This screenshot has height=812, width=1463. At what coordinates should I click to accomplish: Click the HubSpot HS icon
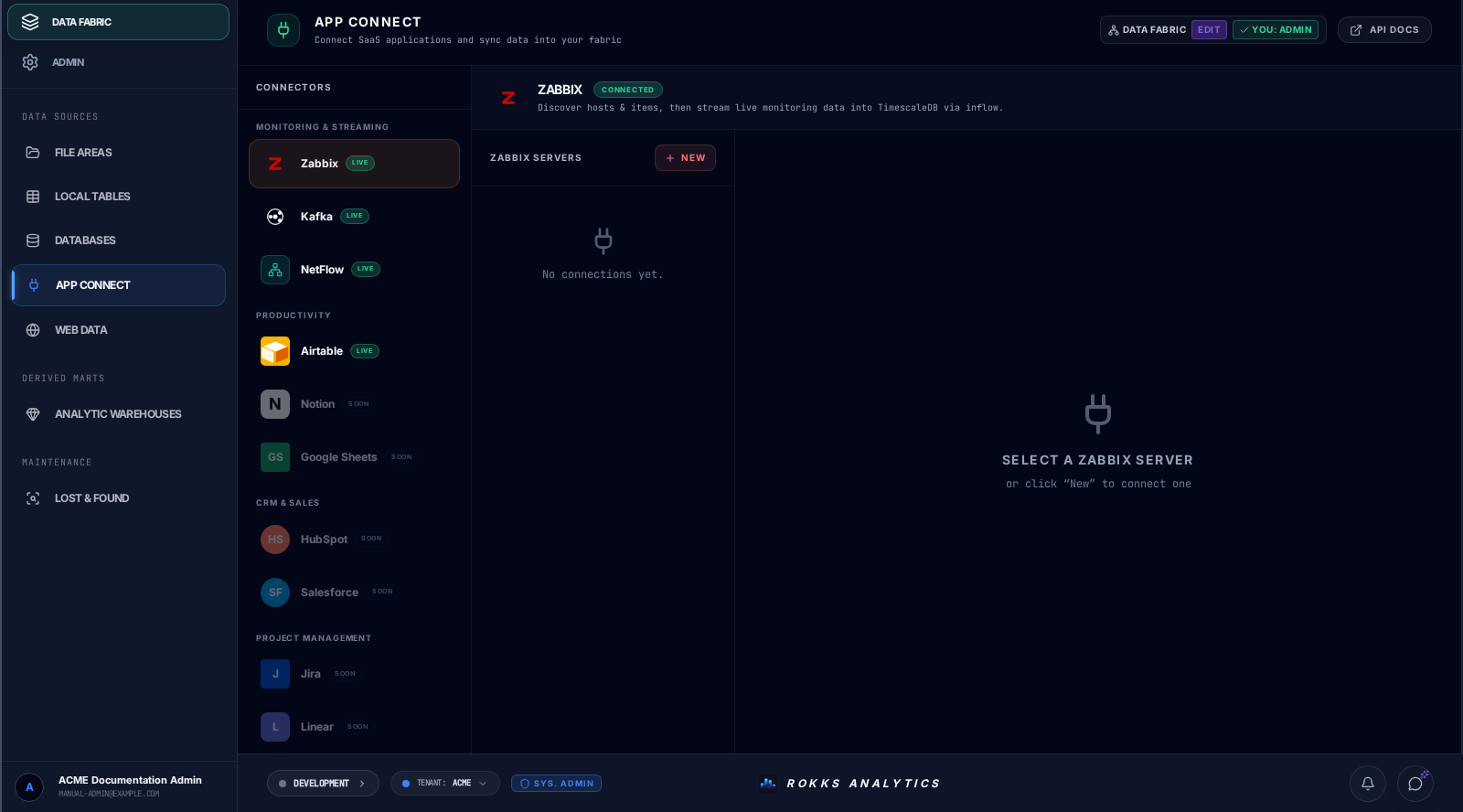pyautogui.click(x=275, y=540)
